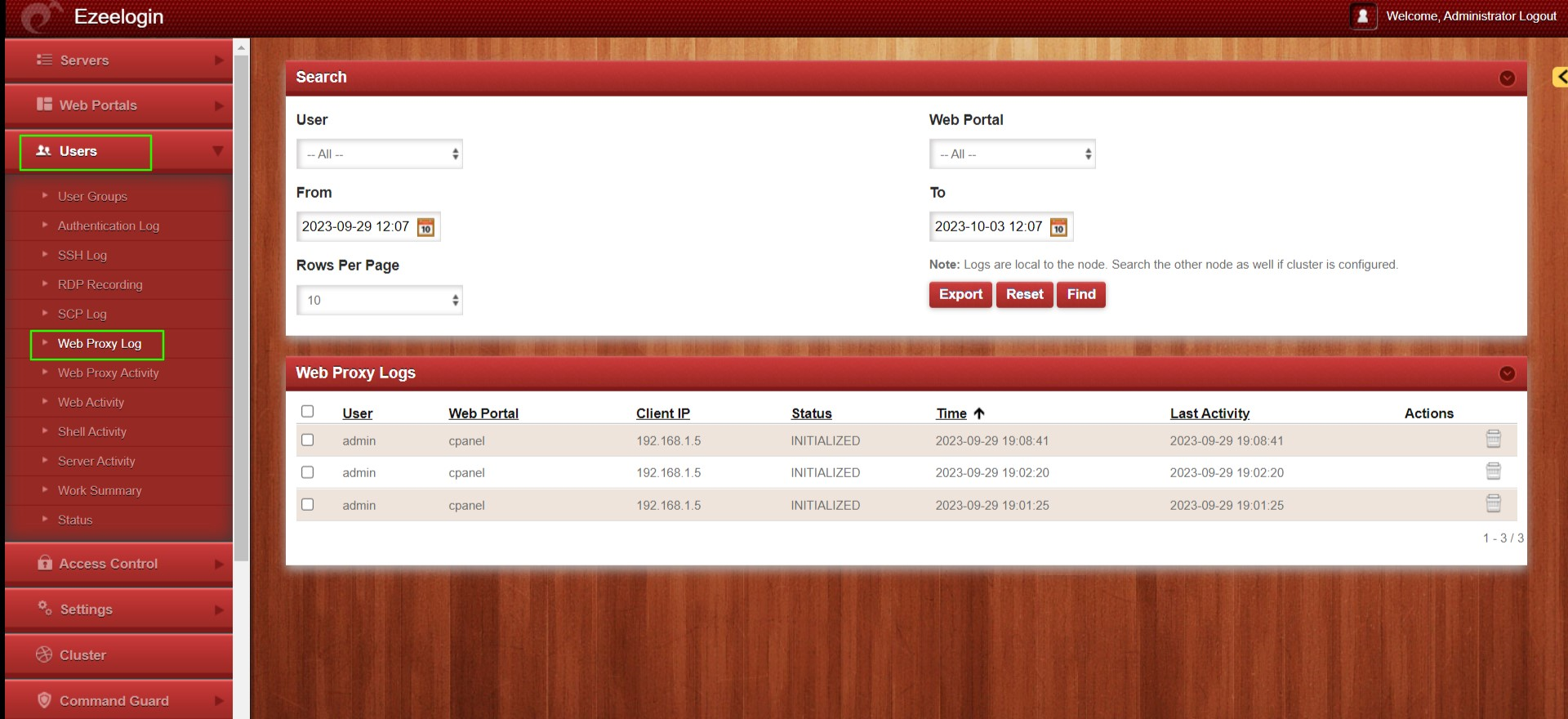
Task: Open the To date calendar picker
Action: (1058, 227)
